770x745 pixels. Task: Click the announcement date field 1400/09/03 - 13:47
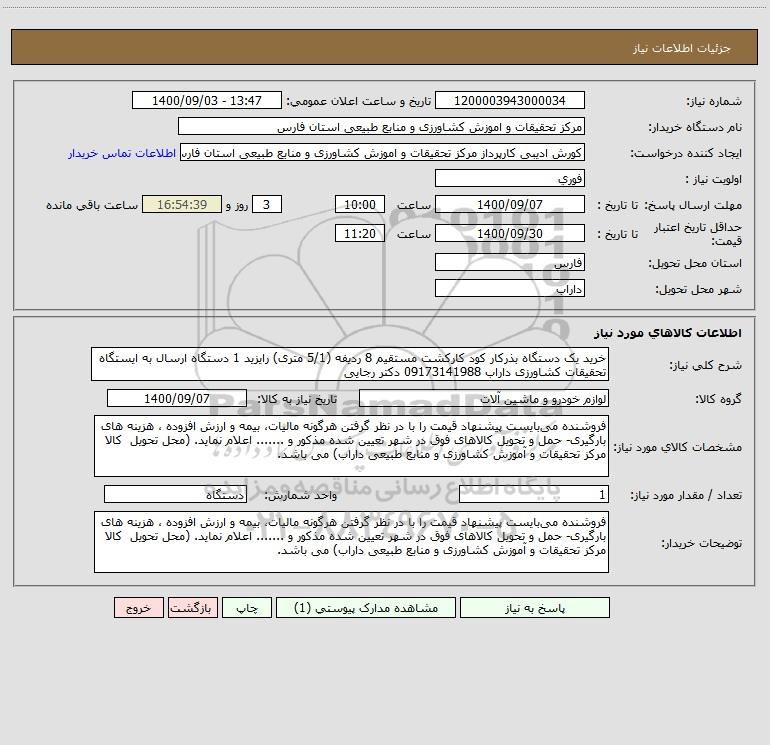click(207, 101)
